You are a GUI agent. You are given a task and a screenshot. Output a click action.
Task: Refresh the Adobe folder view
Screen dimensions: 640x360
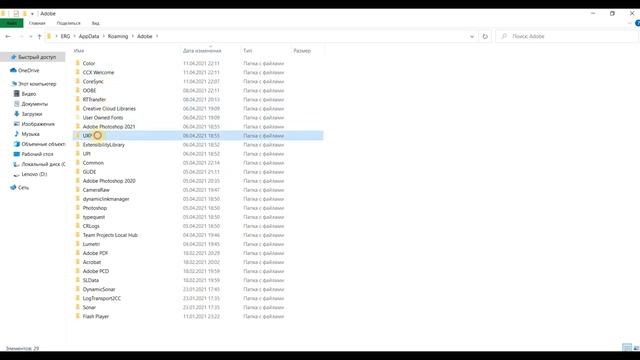point(485,36)
